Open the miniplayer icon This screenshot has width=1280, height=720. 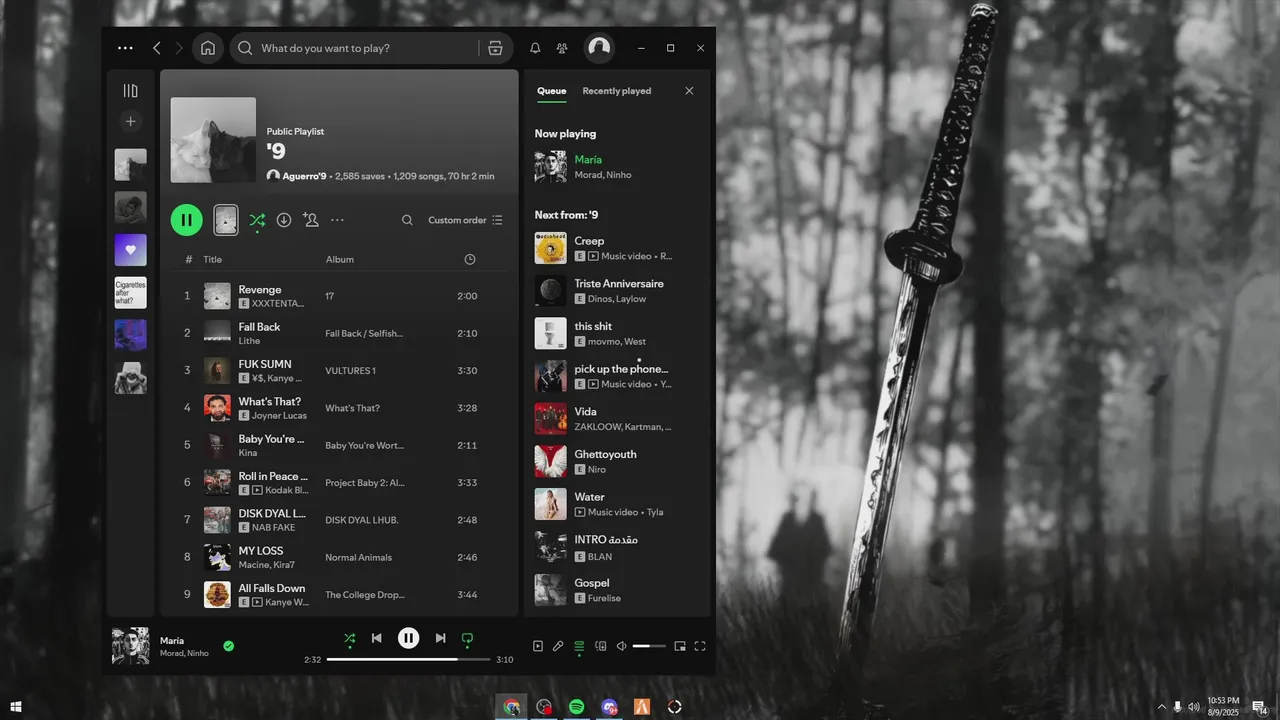pyautogui.click(x=680, y=646)
